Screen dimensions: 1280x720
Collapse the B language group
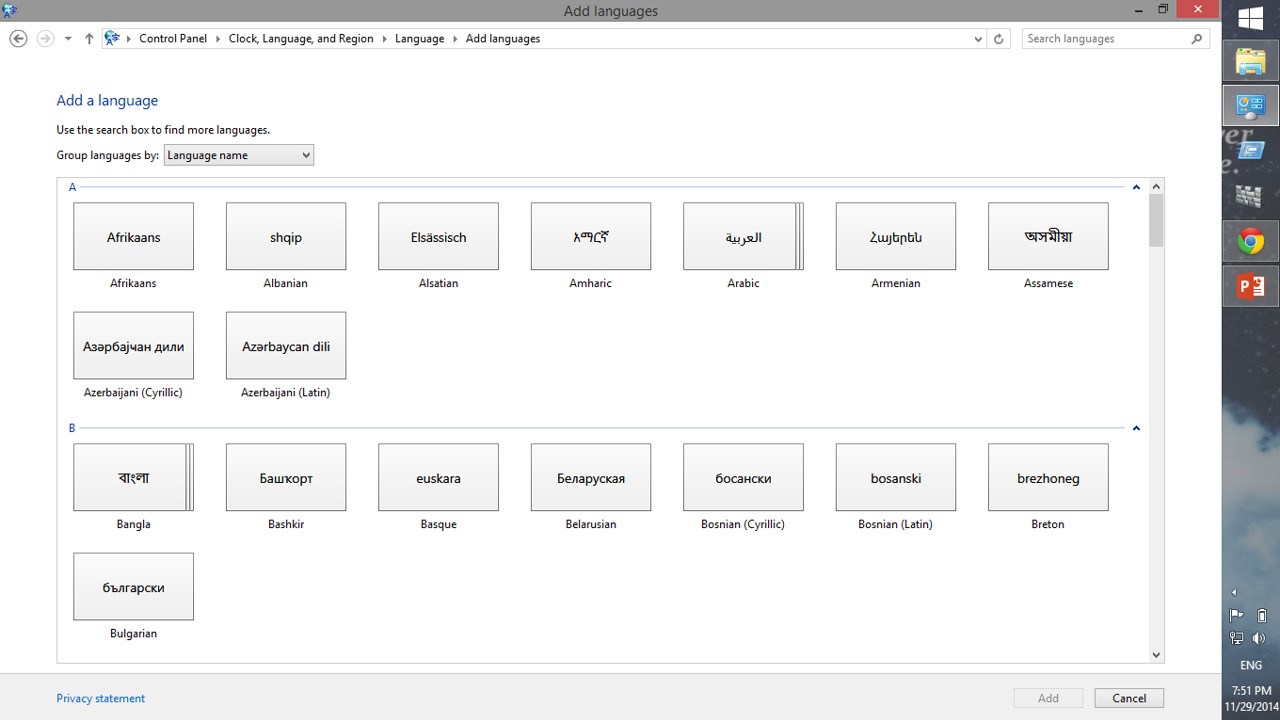click(x=1136, y=428)
